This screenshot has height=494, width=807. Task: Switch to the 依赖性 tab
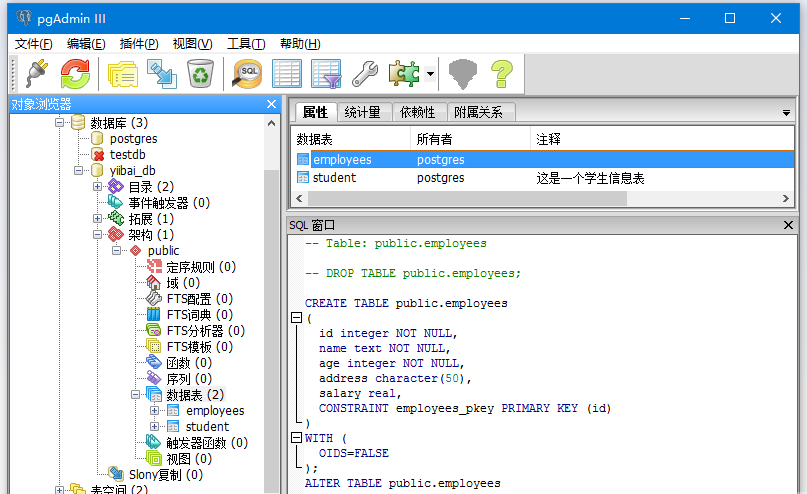tap(417, 112)
